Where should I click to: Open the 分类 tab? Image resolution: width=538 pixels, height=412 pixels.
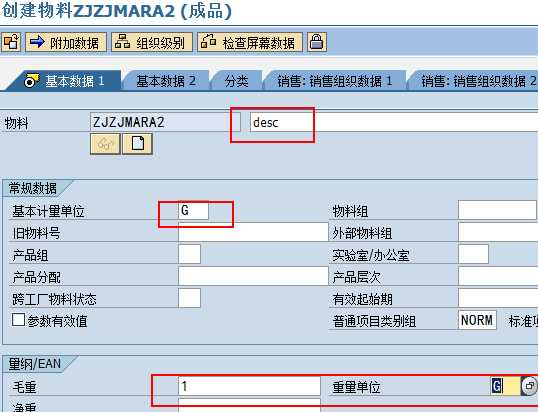(236, 81)
